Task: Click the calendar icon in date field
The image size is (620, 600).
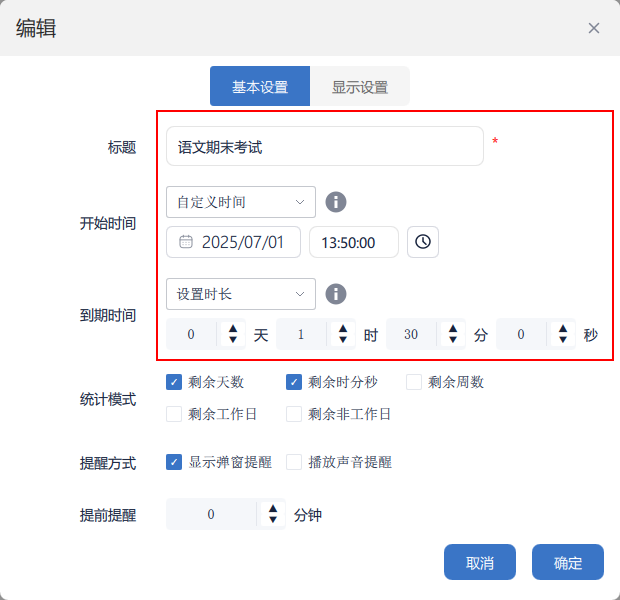Action: coord(186,242)
